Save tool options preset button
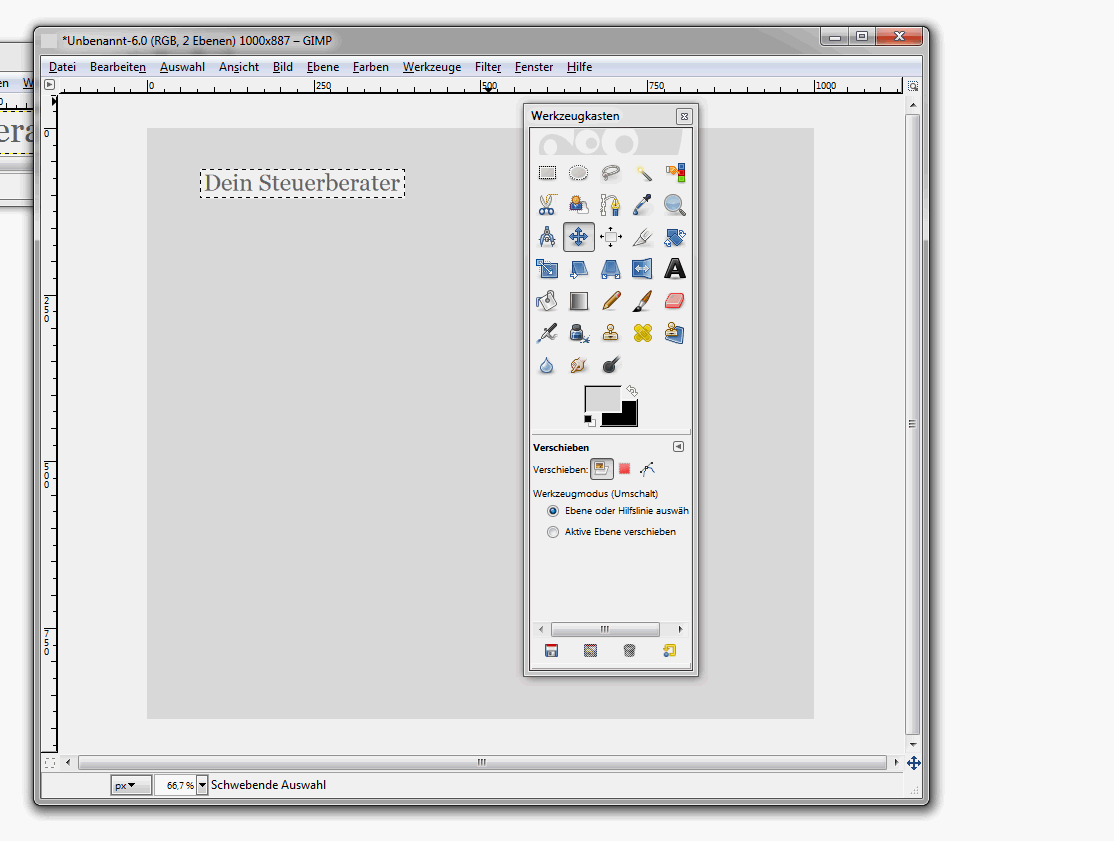Image resolution: width=1114 pixels, height=841 pixels. pos(551,651)
